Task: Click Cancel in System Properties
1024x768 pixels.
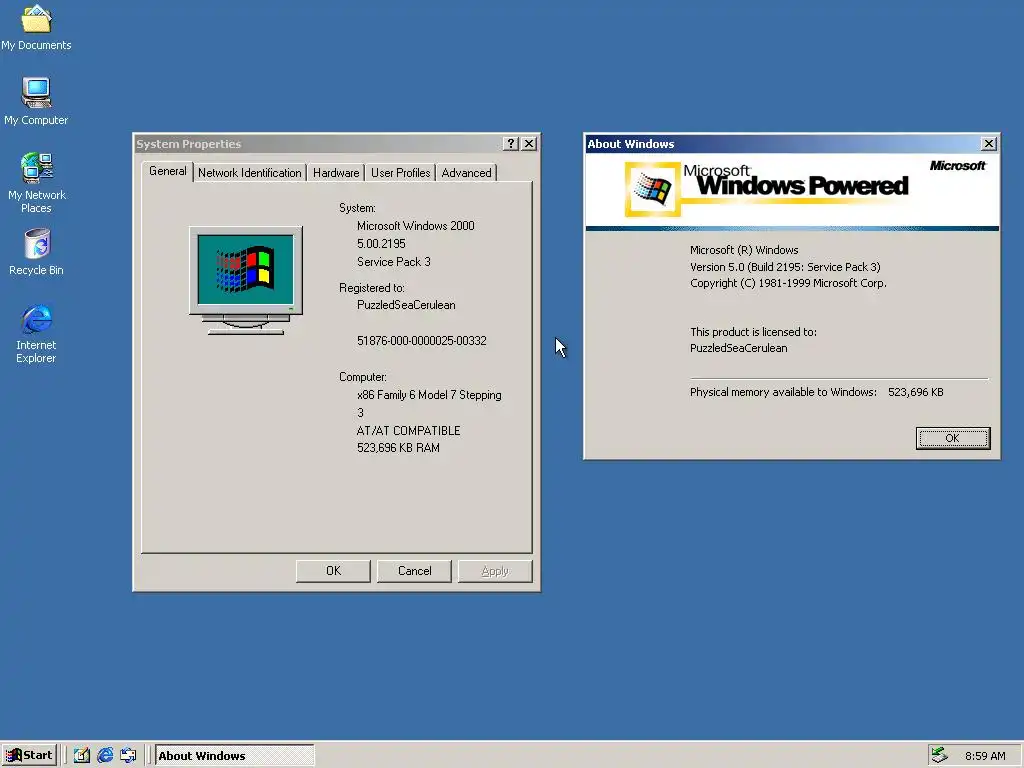Action: point(414,571)
